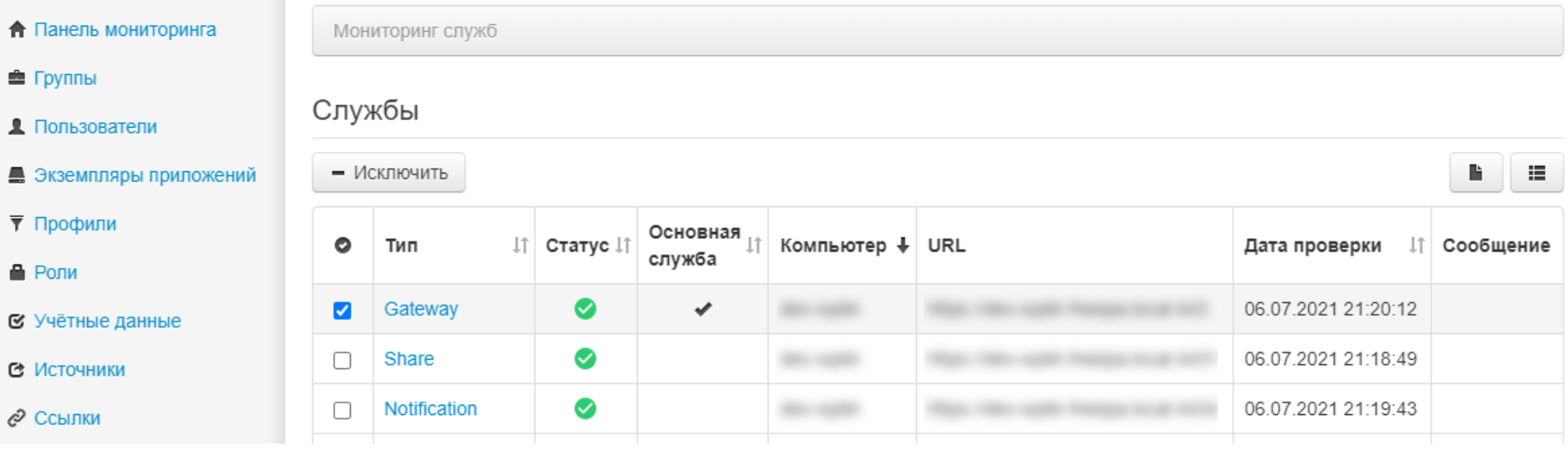Click the list view icon button
1568x450 pixels.
(1536, 173)
